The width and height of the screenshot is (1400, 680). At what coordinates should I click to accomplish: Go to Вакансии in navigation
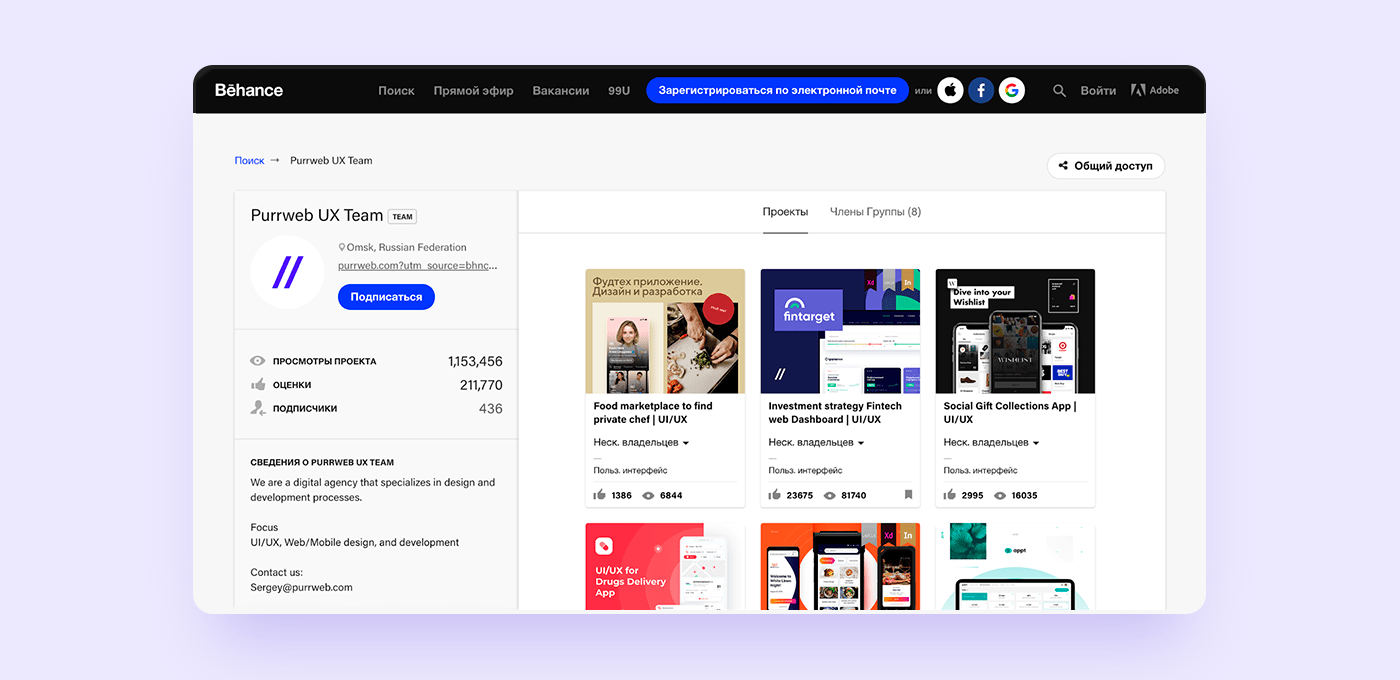click(561, 90)
